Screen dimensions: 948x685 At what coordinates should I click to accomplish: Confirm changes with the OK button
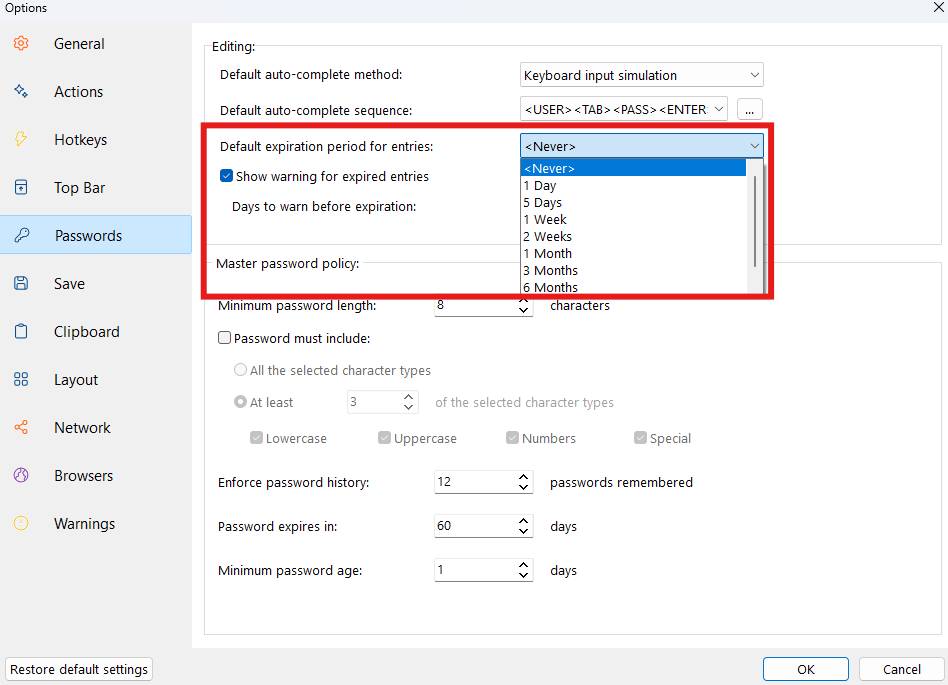[805, 669]
